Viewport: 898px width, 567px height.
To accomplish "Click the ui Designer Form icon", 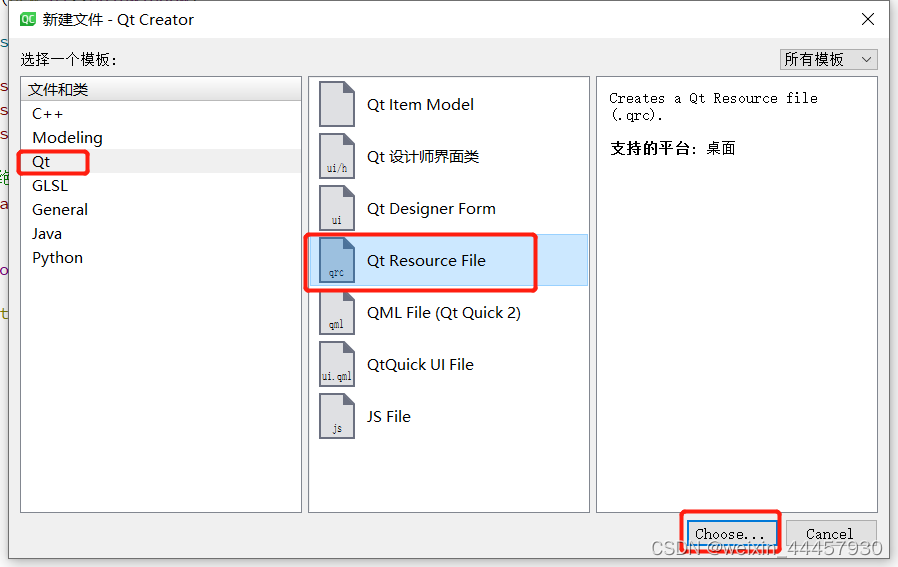I will tap(337, 208).
